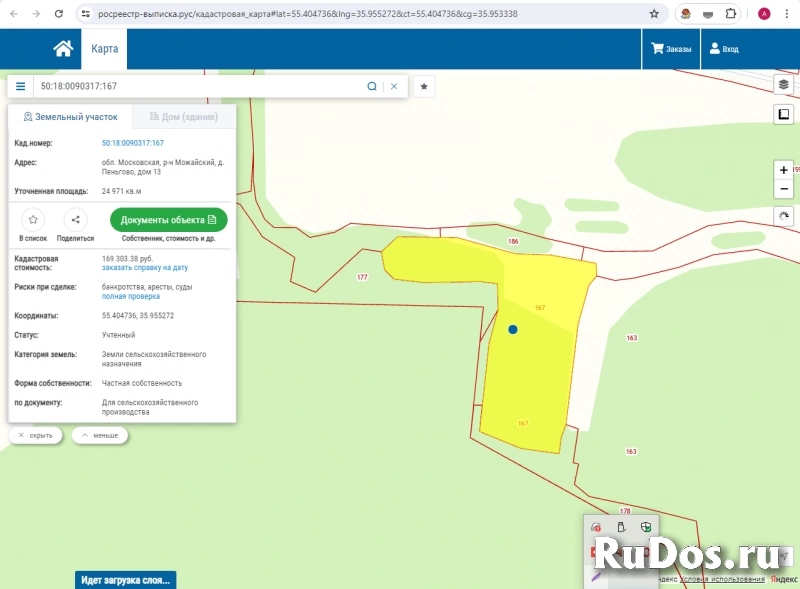Zoom in the map with the plus button
The height and width of the screenshot is (589, 800).
(x=784, y=170)
